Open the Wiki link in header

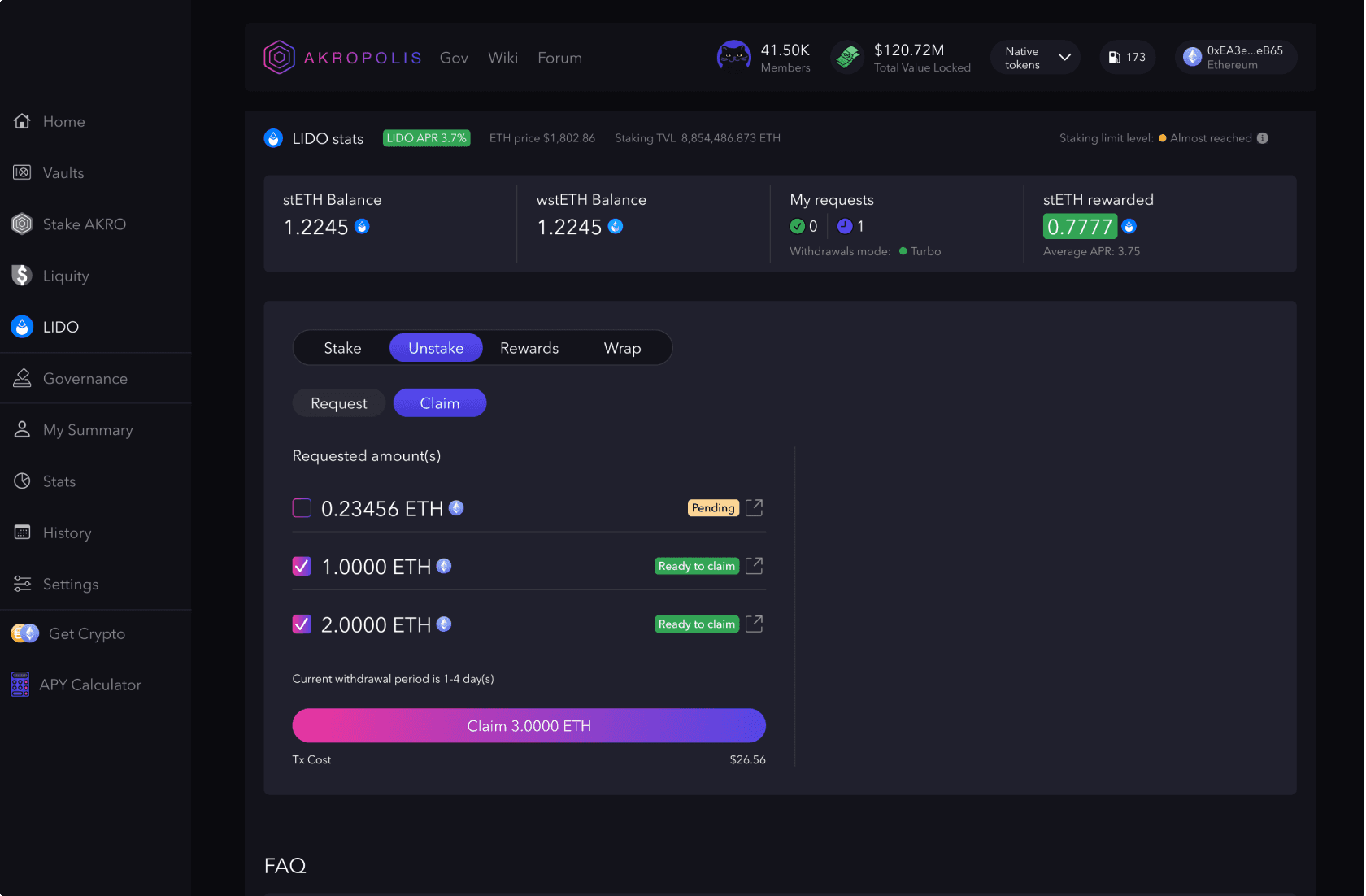[x=502, y=58]
